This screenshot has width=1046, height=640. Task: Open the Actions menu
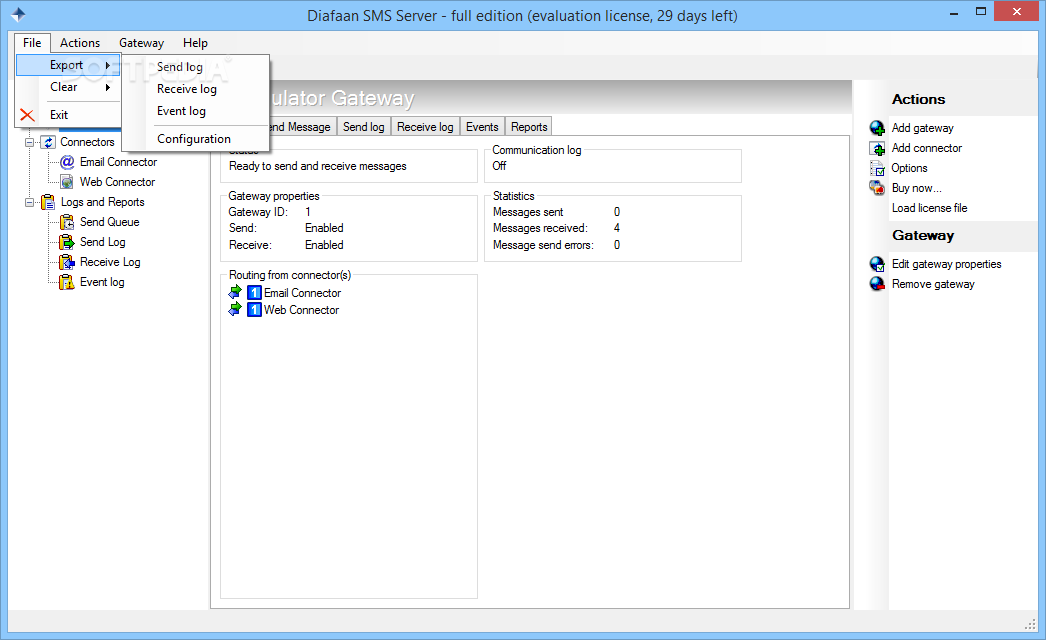(x=80, y=43)
